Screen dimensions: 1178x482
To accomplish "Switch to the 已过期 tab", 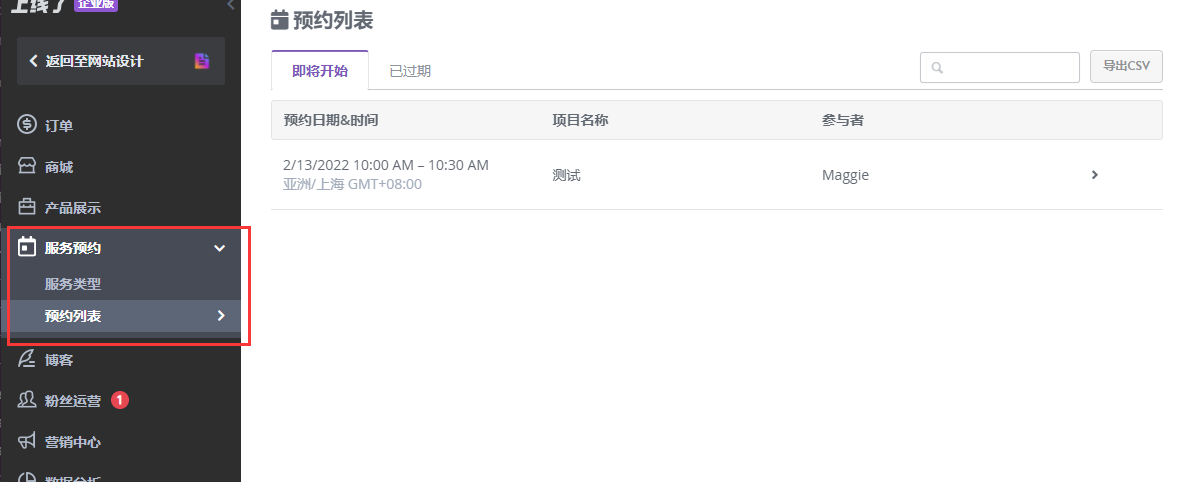I will [x=410, y=71].
